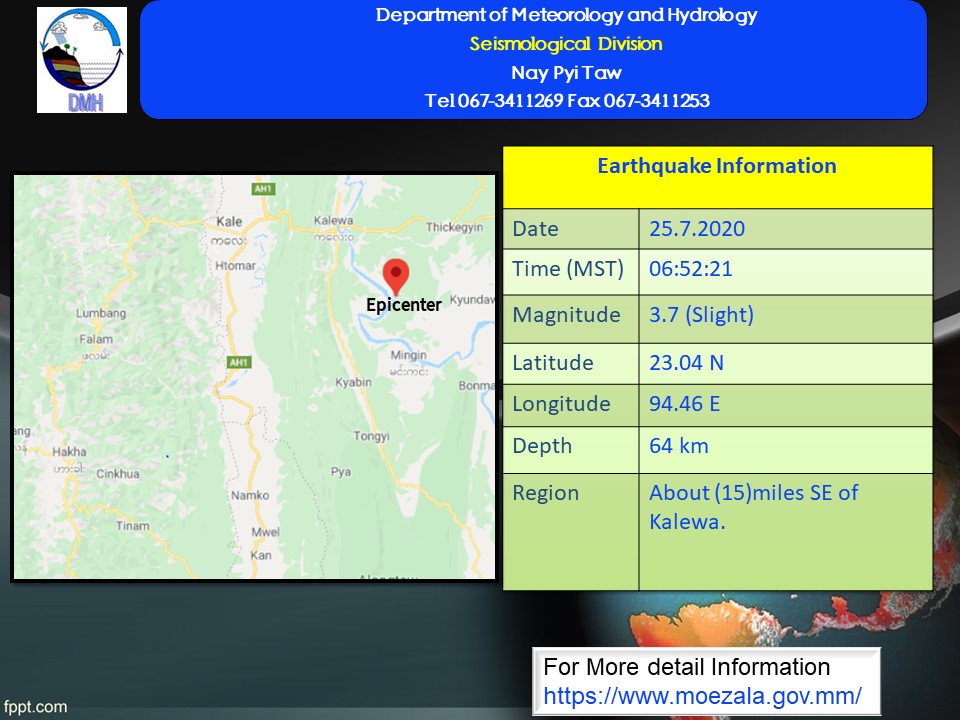Select the latitude value 23.04 N
960x720 pixels.
coord(686,362)
